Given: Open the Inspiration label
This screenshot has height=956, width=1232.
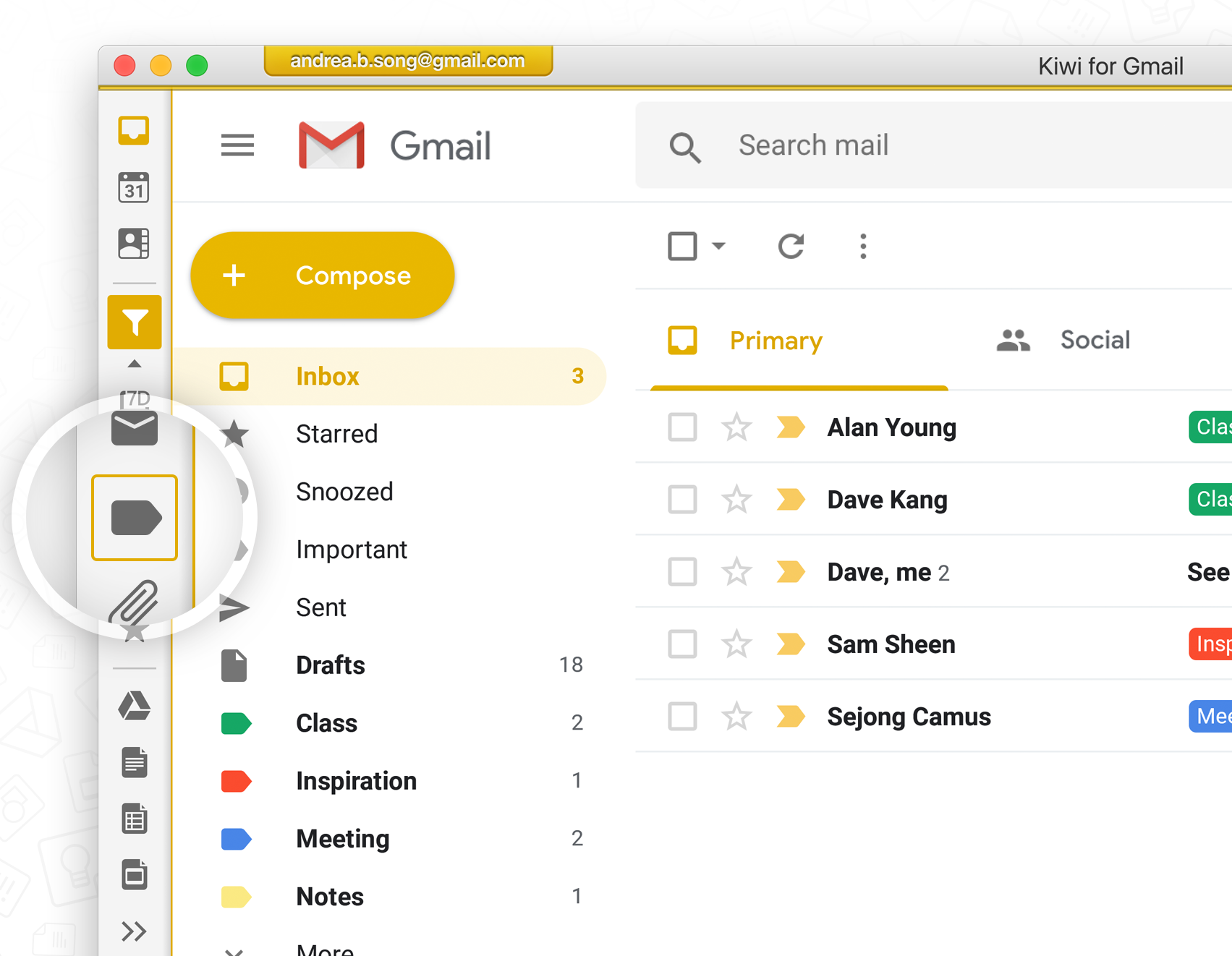Looking at the screenshot, I should [x=389, y=781].
